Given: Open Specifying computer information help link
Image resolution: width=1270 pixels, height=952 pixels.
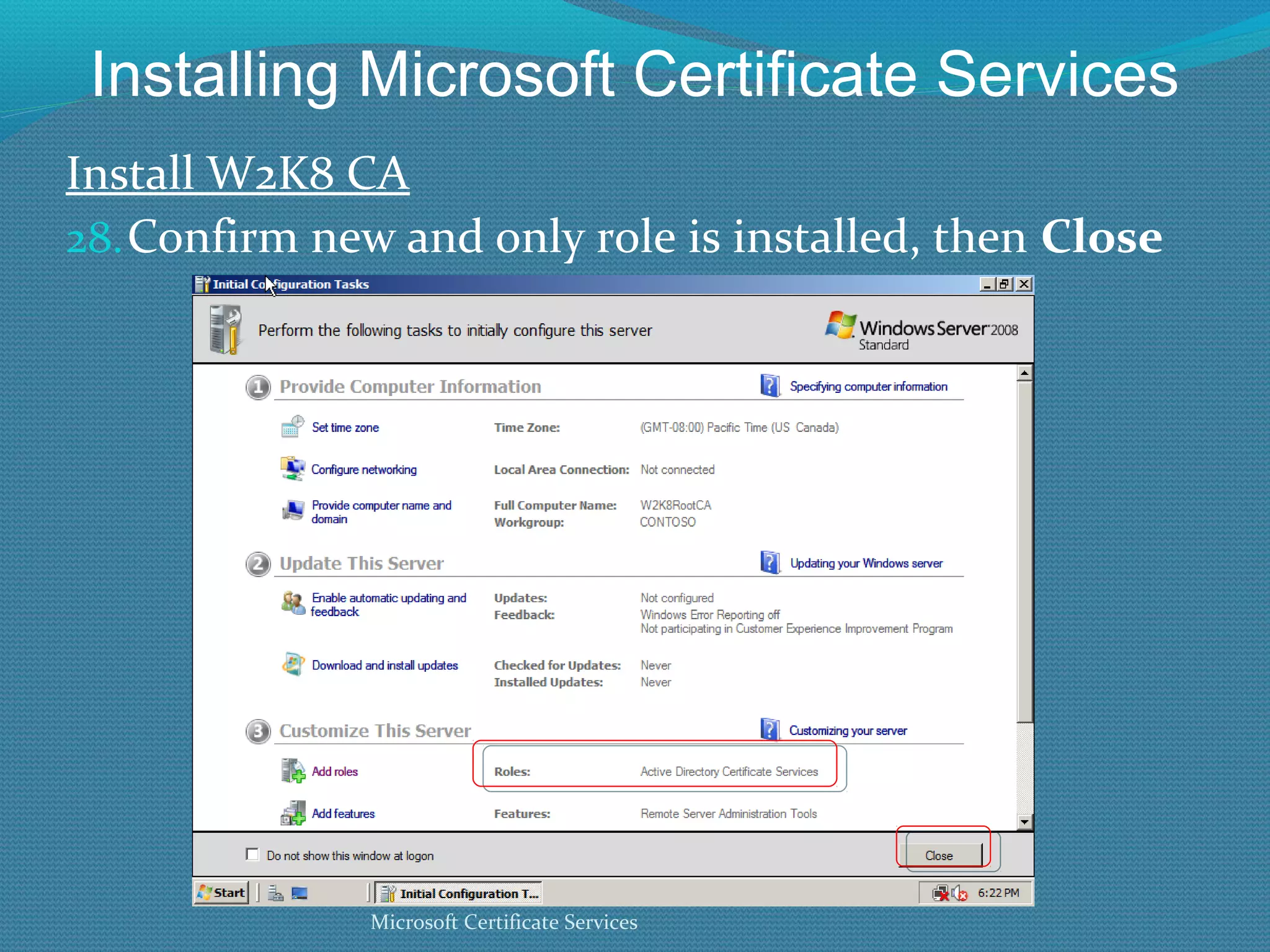Looking at the screenshot, I should click(868, 386).
